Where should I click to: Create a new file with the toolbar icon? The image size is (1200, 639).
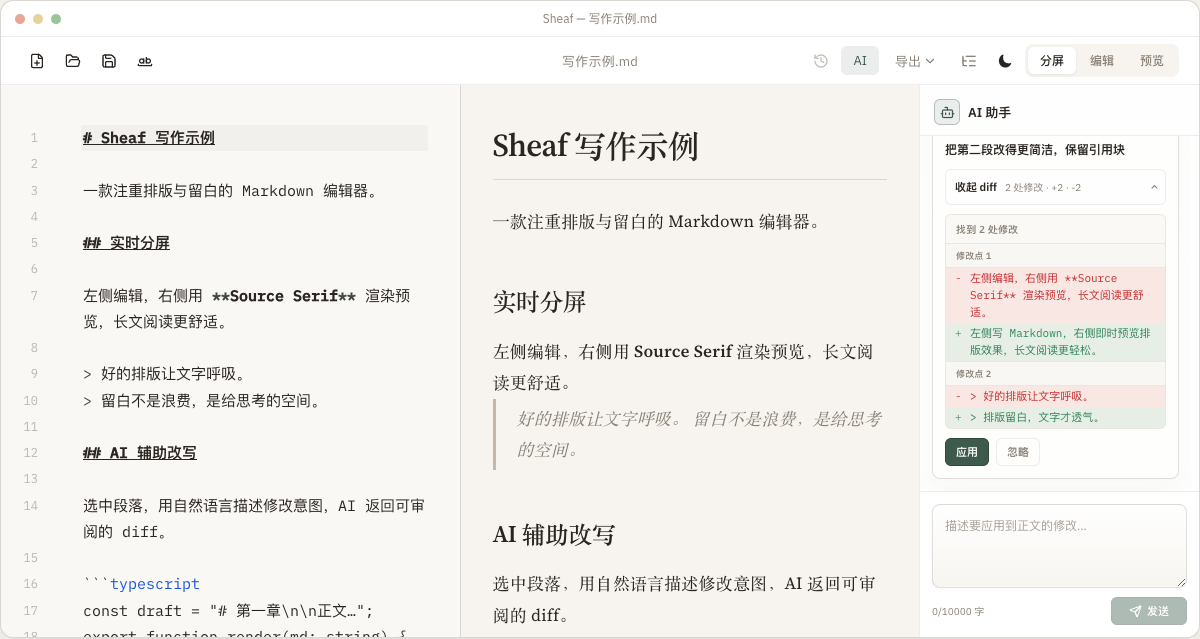coord(37,61)
